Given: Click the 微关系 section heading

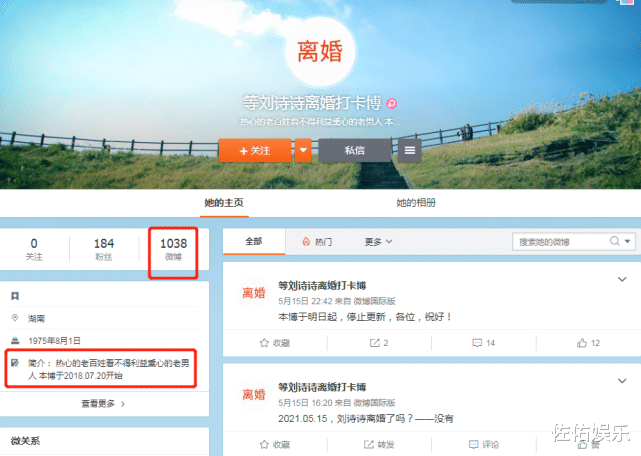Looking at the screenshot, I should (25, 441).
